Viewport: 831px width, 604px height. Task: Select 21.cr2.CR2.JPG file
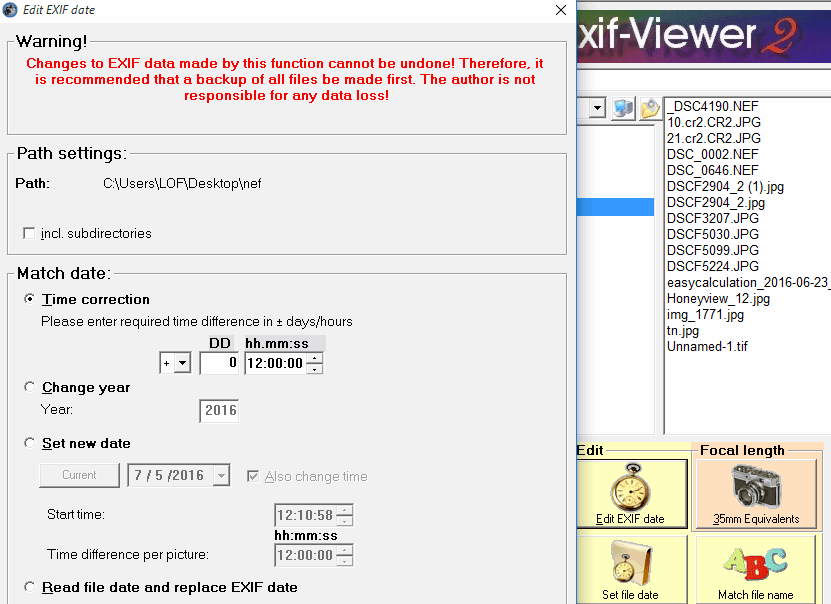tap(714, 138)
